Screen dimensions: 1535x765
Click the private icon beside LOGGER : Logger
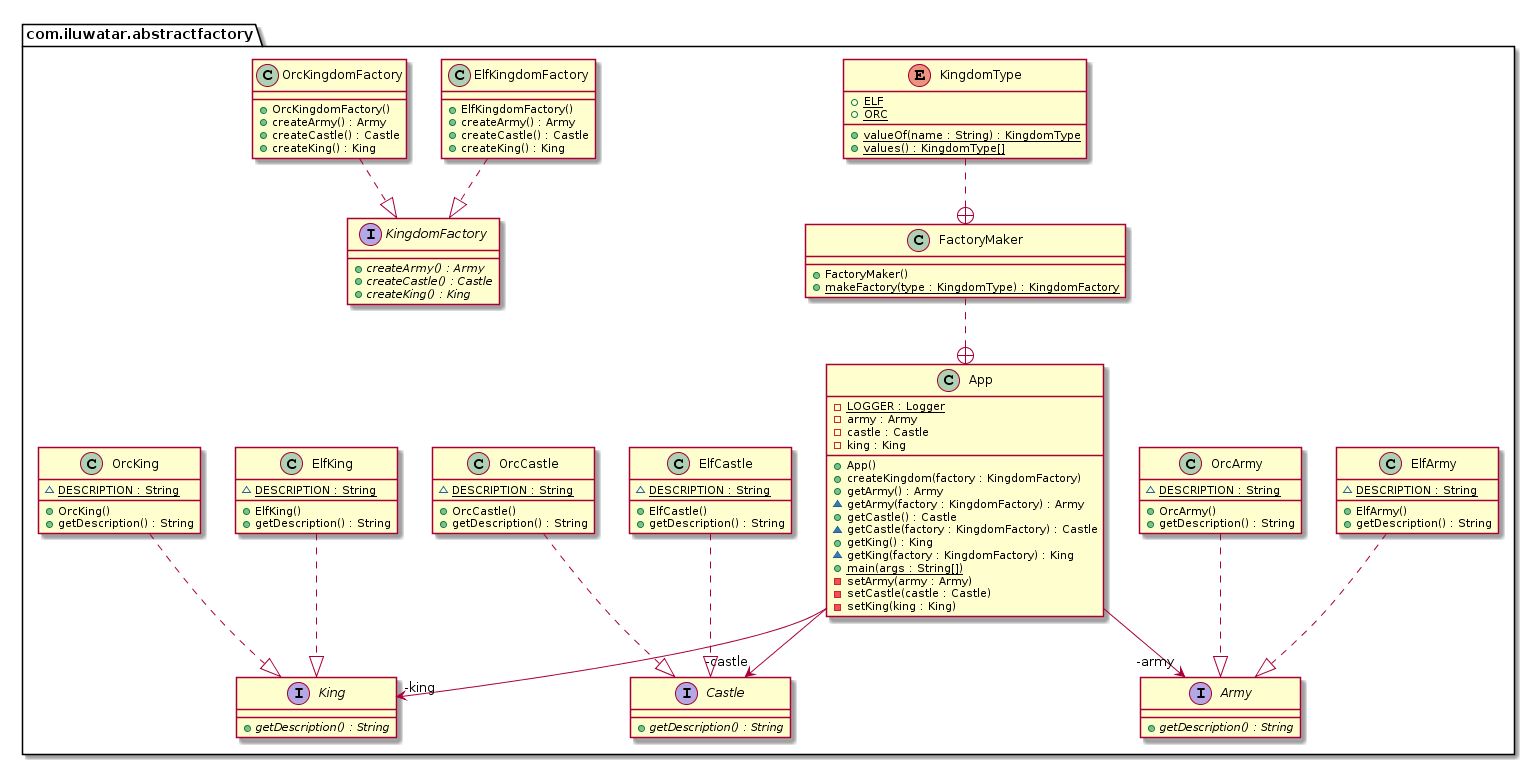pos(837,407)
